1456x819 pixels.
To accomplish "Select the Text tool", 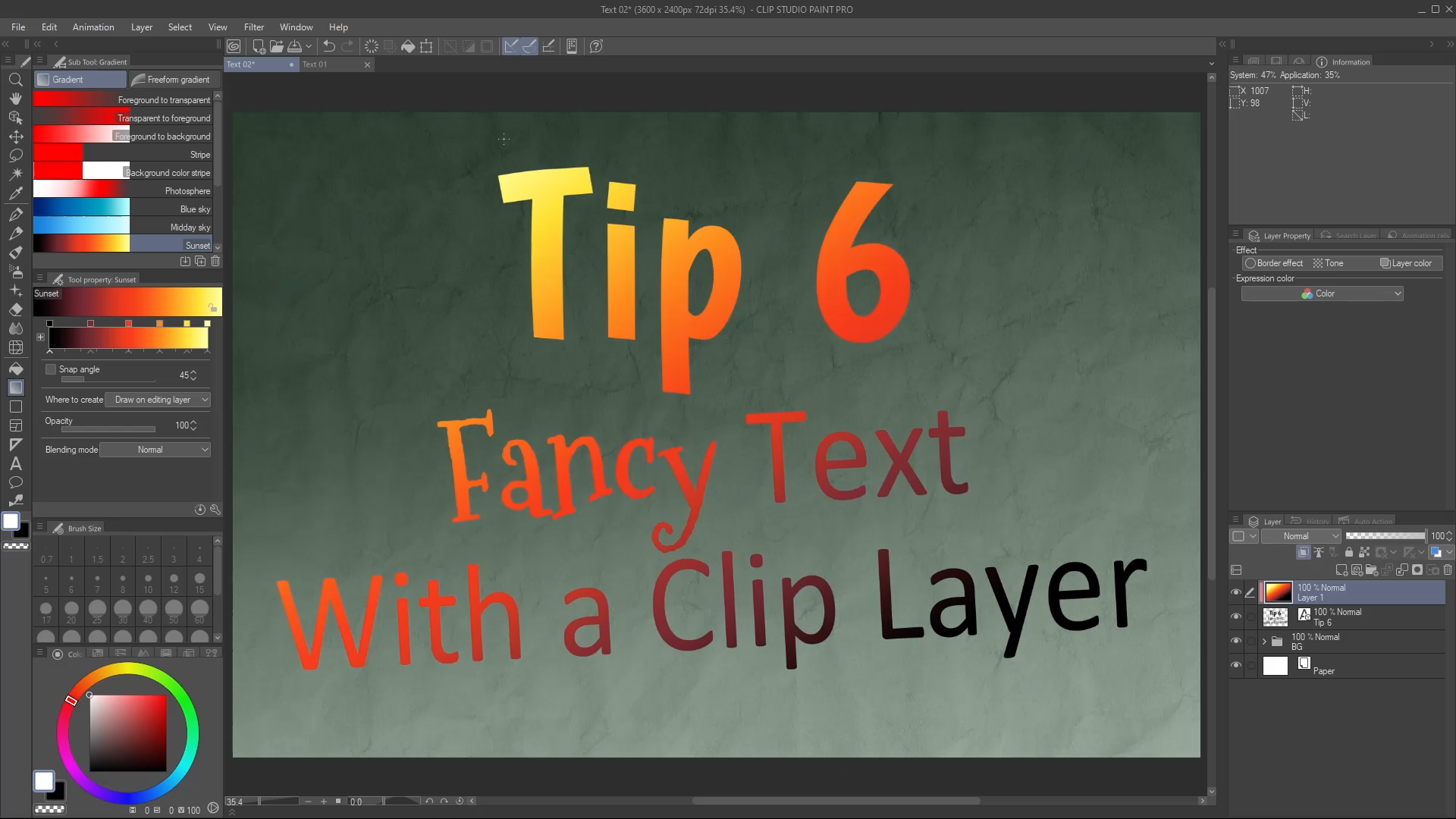I will (x=15, y=464).
